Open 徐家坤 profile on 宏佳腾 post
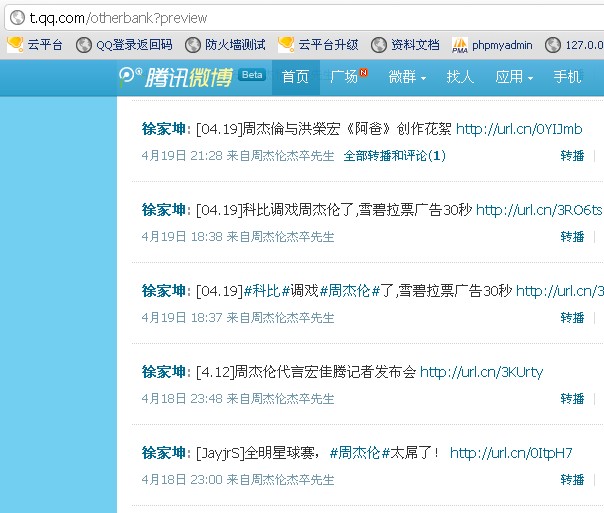This screenshot has width=604, height=513. [164, 372]
